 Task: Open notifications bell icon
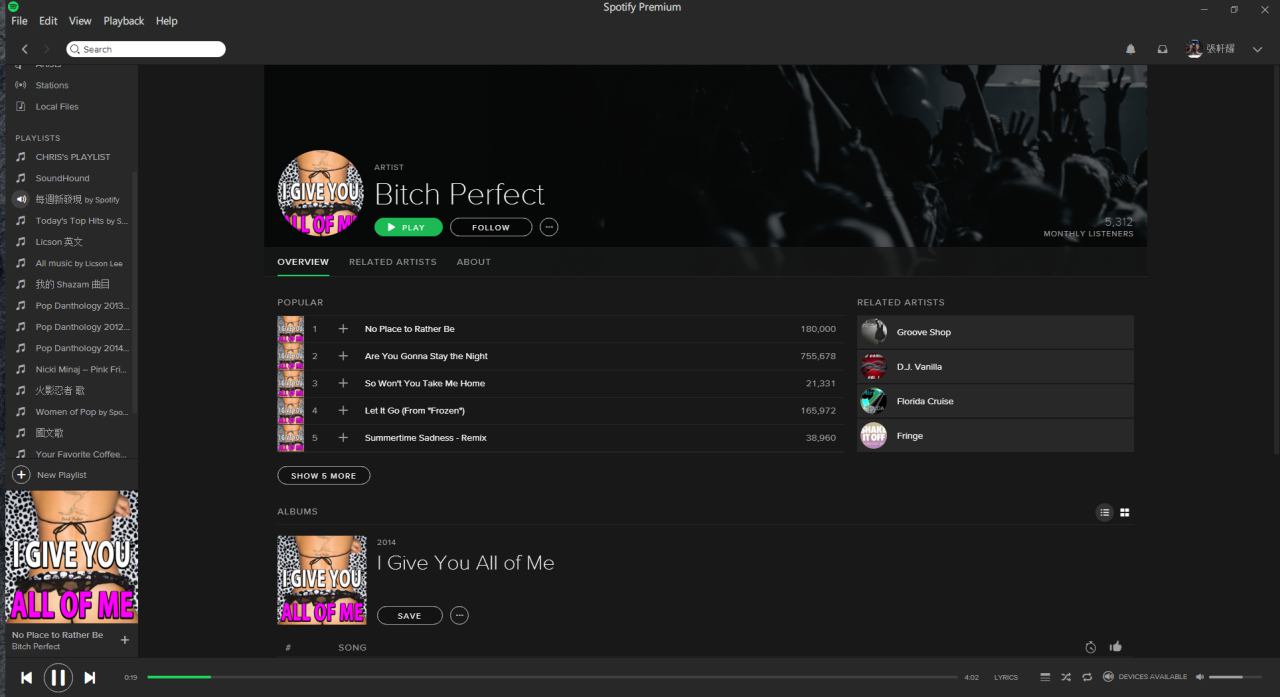(x=1131, y=49)
